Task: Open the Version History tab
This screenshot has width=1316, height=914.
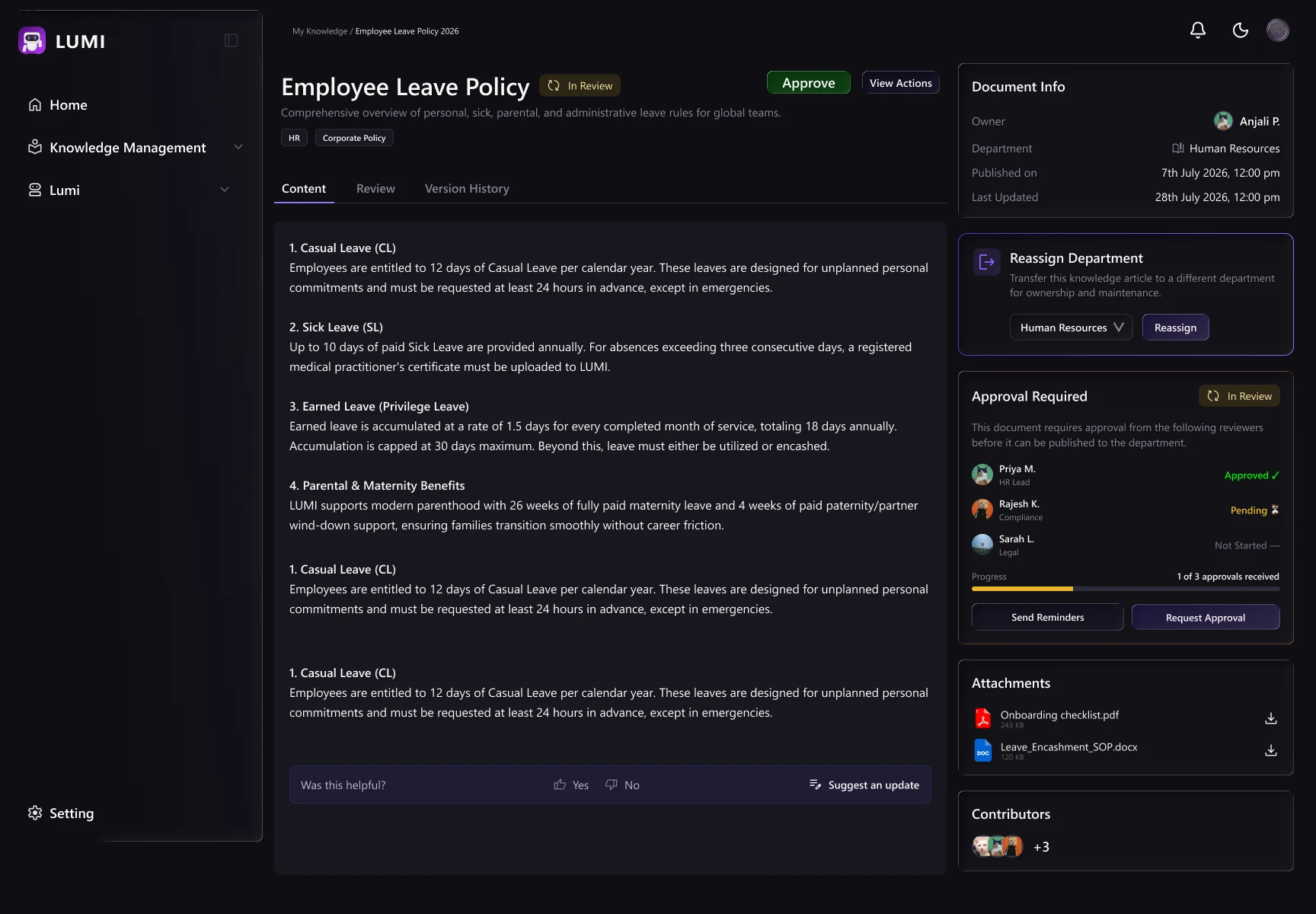Action: tap(467, 188)
